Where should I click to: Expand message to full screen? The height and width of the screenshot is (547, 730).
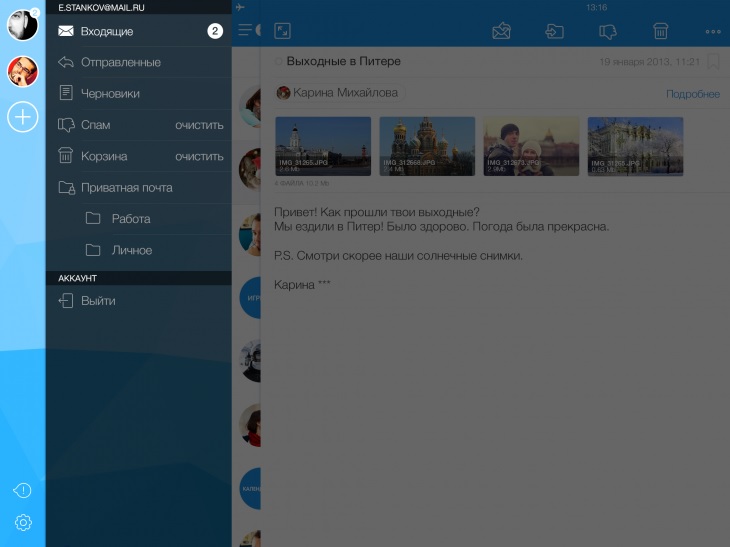(x=282, y=31)
